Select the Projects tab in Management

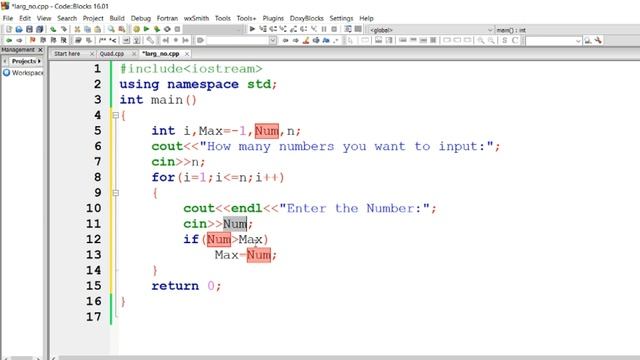coord(24,61)
